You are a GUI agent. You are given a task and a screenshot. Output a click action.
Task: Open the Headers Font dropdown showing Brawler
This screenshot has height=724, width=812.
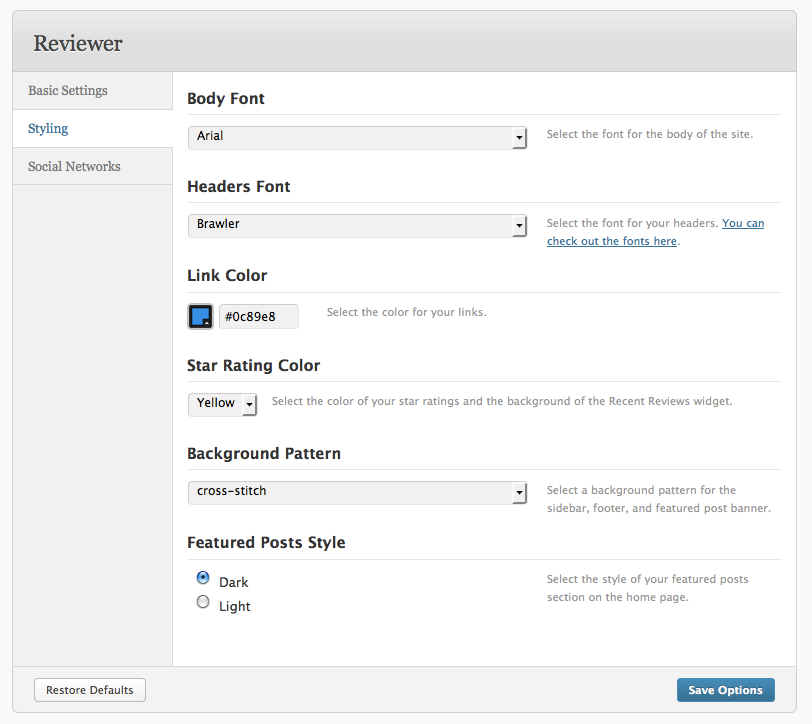click(357, 225)
